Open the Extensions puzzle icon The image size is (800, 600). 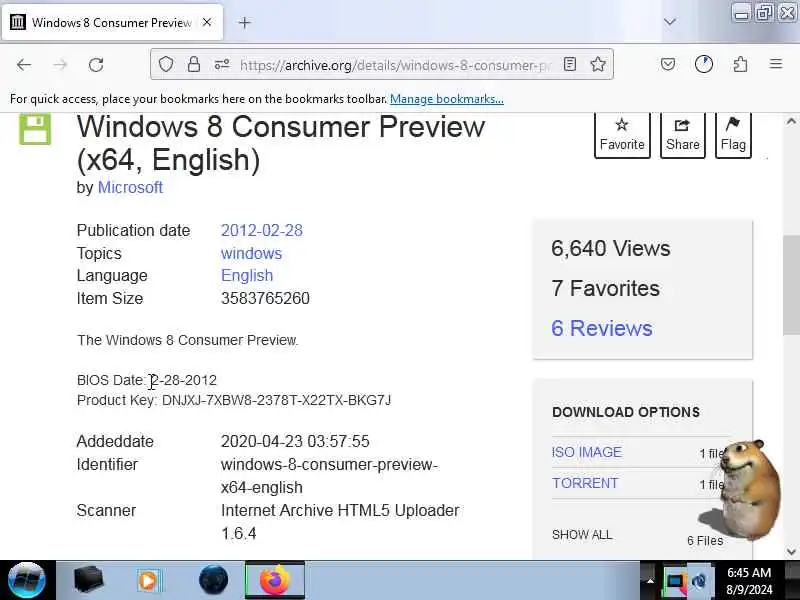(740, 64)
